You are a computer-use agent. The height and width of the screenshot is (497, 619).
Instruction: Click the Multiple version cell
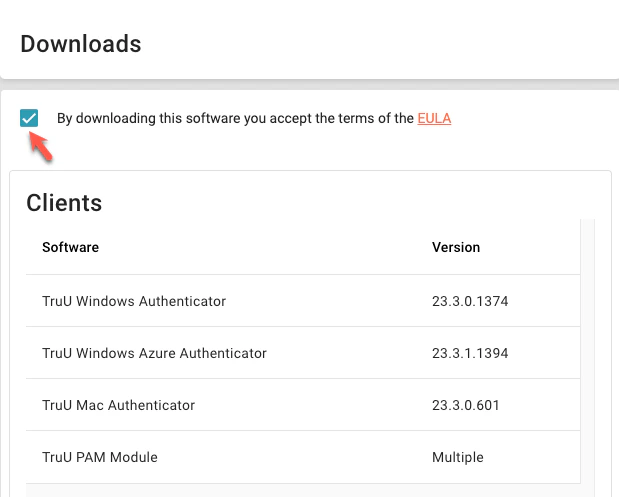click(x=458, y=457)
